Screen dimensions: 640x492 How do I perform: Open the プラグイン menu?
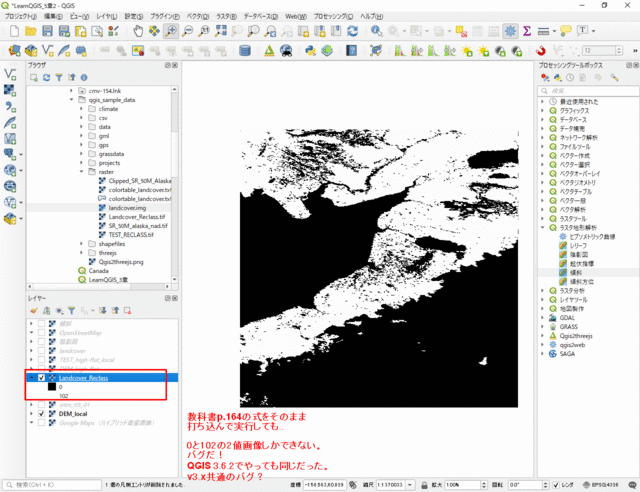[x=165, y=16]
